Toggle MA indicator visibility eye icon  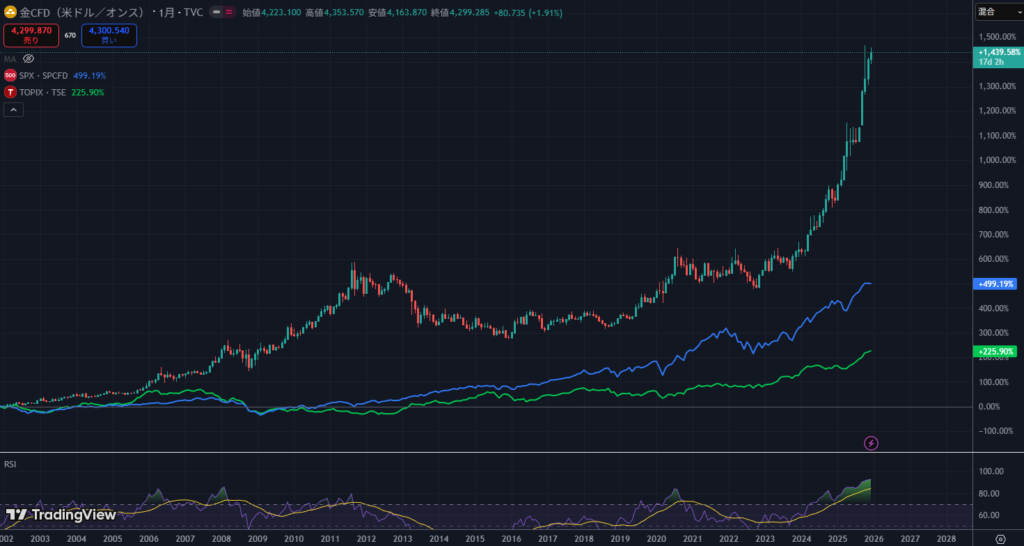tap(28, 59)
